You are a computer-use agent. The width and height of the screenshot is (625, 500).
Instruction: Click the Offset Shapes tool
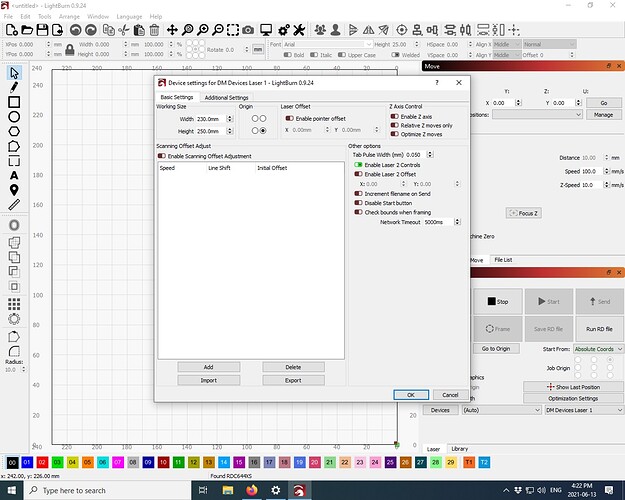[x=14, y=225]
